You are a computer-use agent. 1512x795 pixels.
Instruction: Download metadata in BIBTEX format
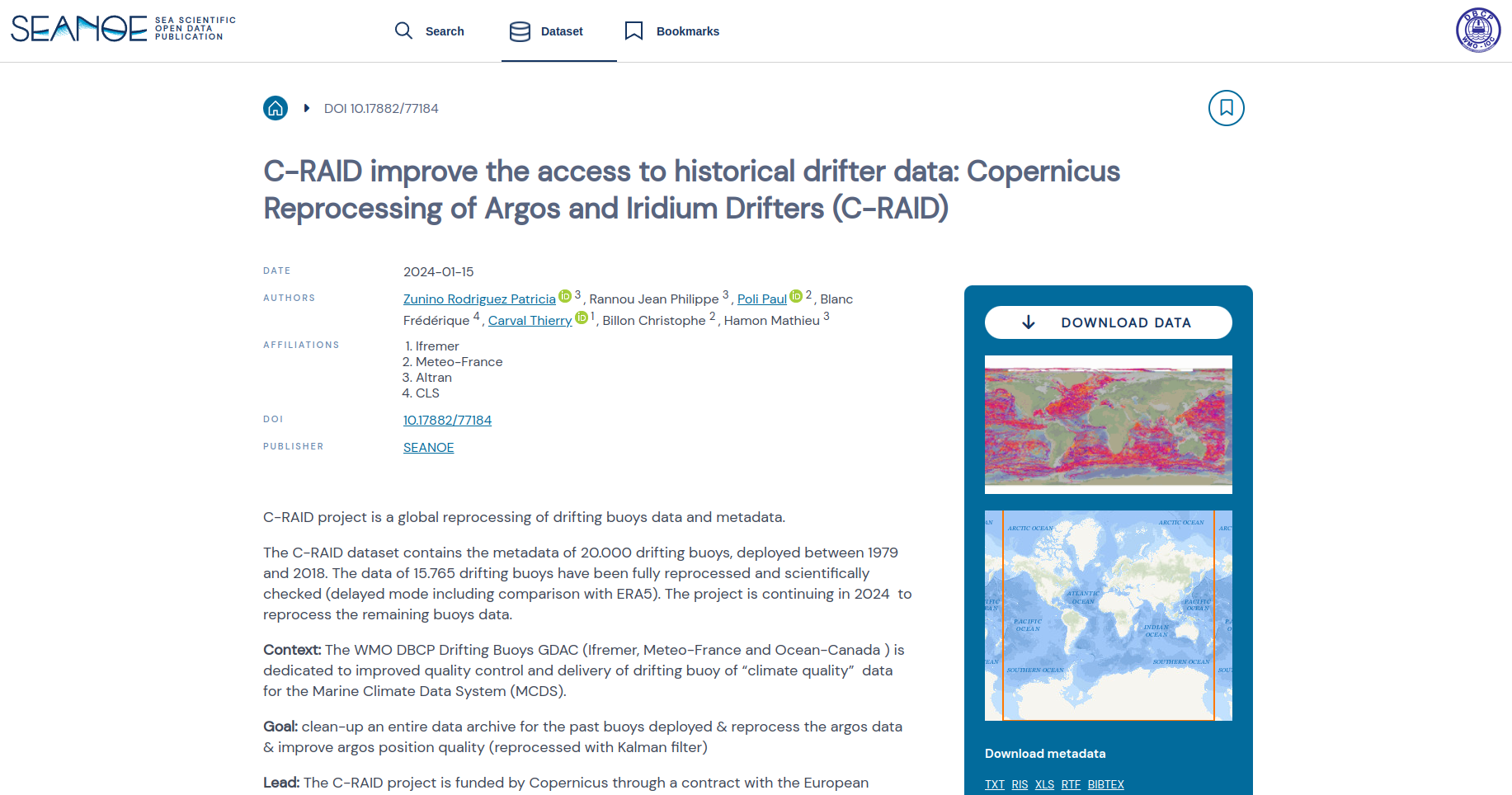click(1106, 784)
